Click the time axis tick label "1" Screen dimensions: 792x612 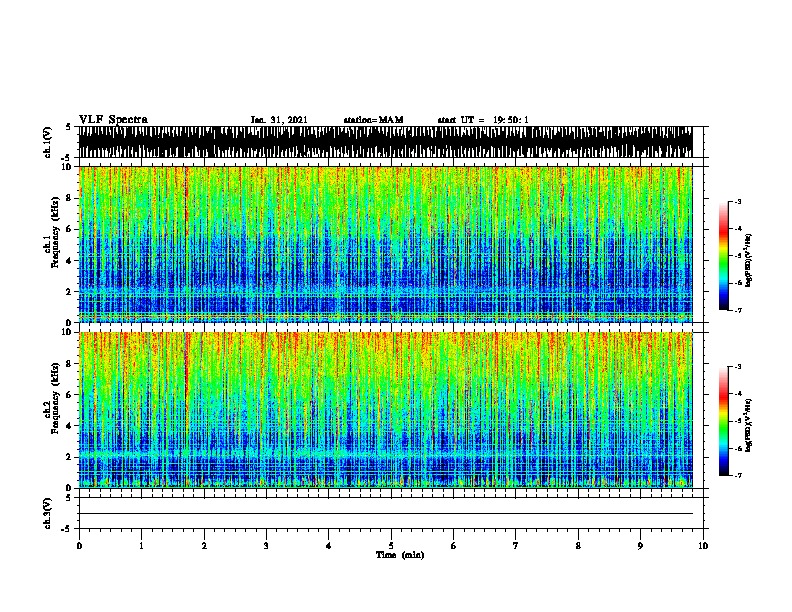(141, 546)
